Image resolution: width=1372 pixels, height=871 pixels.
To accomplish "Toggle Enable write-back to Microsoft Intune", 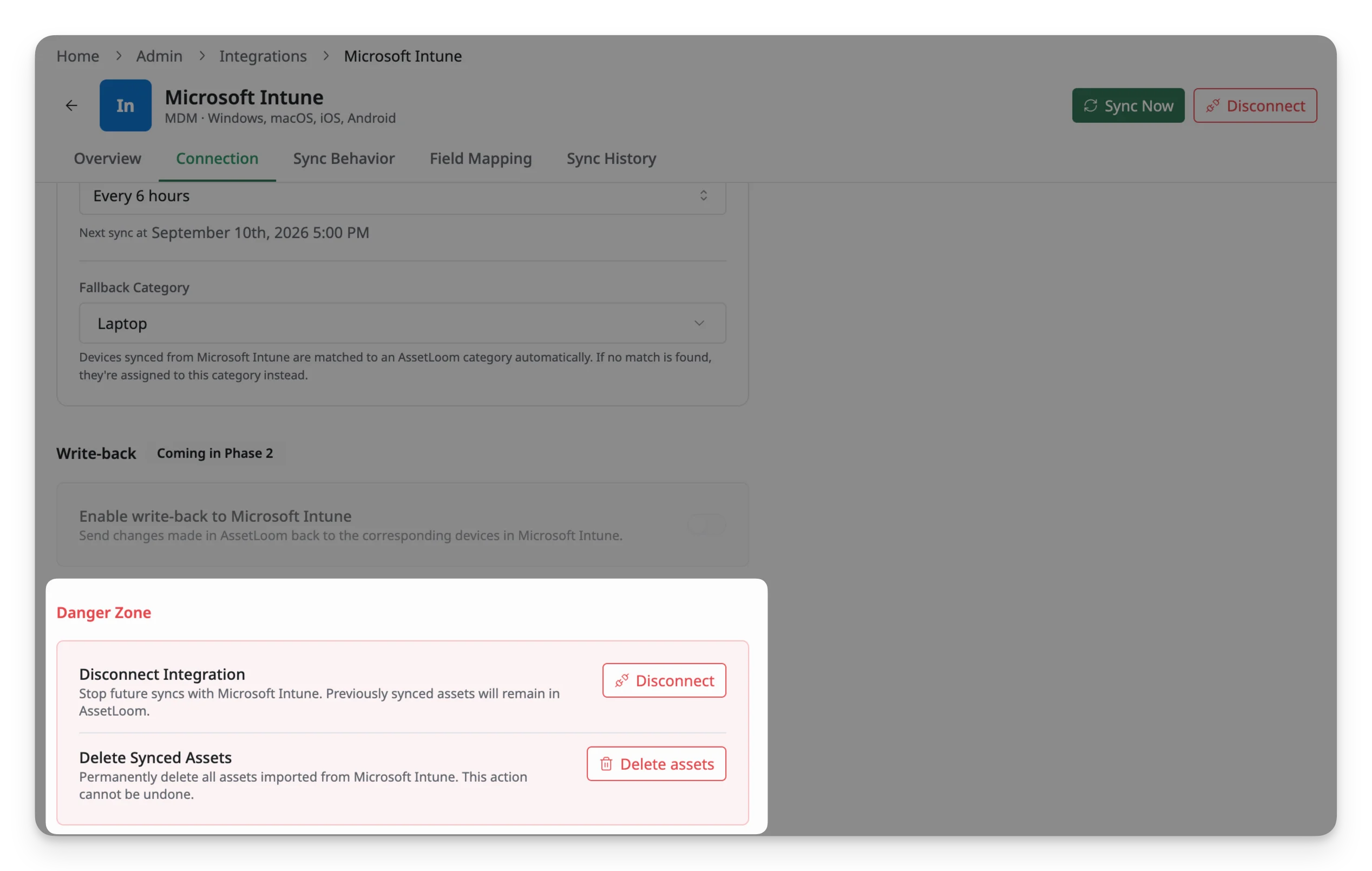I will [x=706, y=524].
